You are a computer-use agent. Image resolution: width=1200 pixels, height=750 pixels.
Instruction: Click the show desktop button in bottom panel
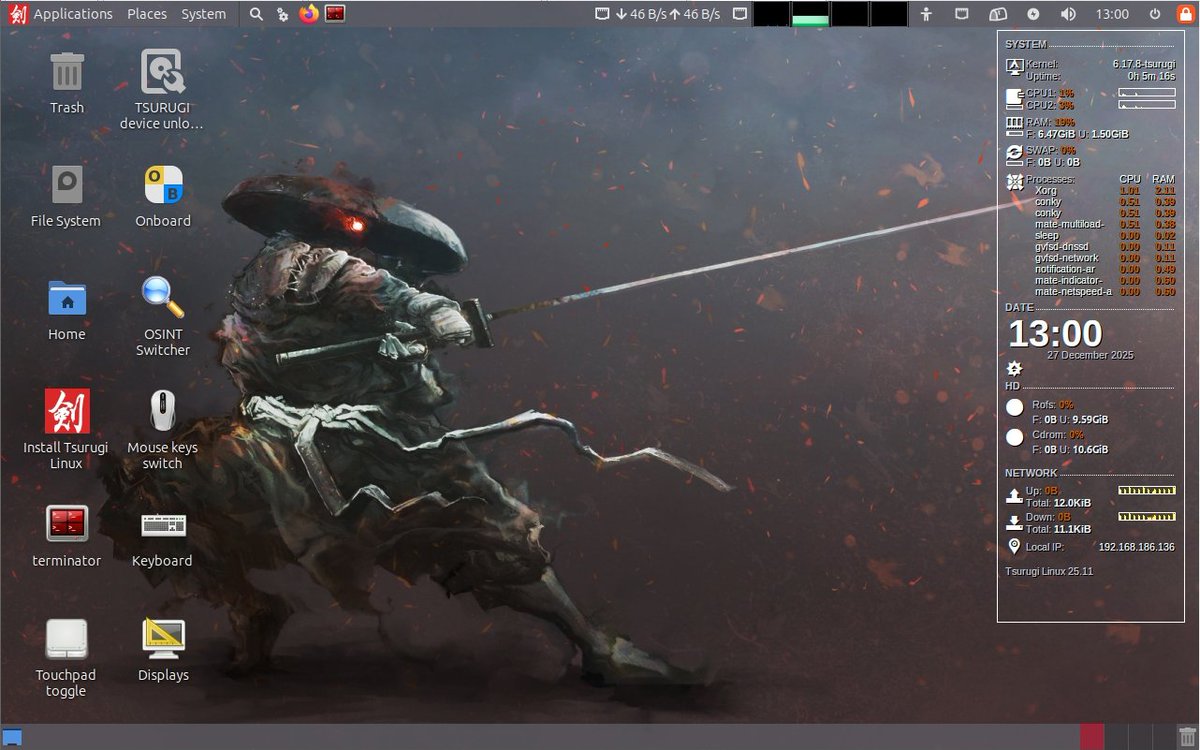click(12, 738)
